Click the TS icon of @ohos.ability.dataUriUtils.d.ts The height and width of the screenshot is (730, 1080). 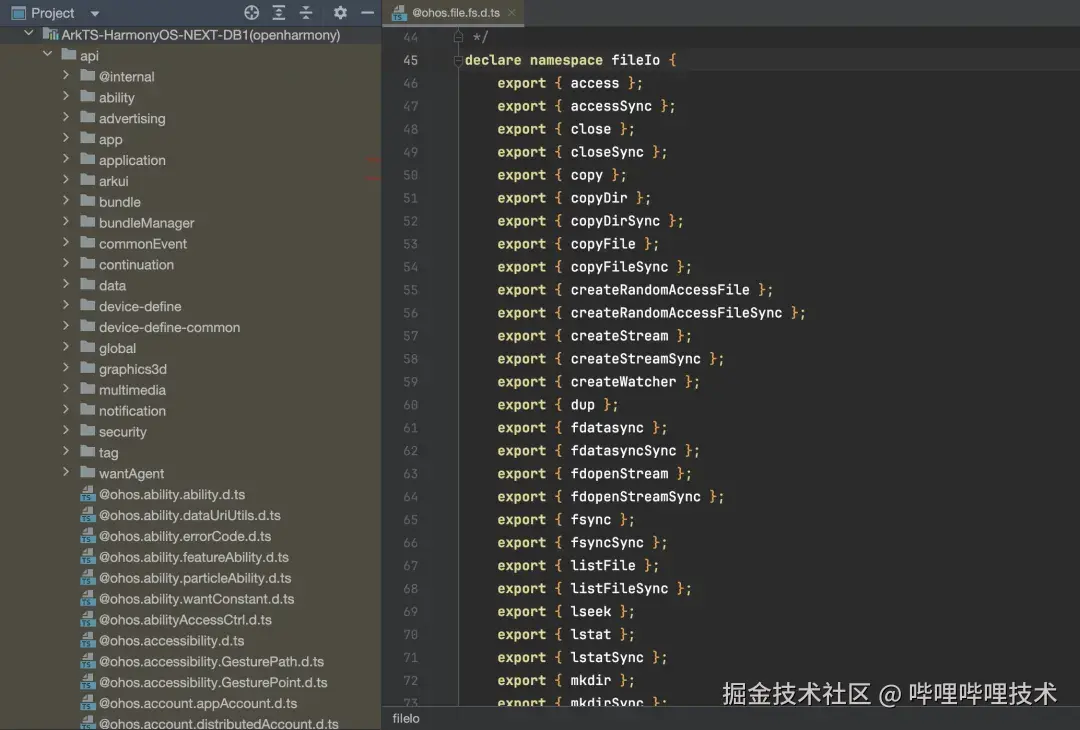click(87, 514)
